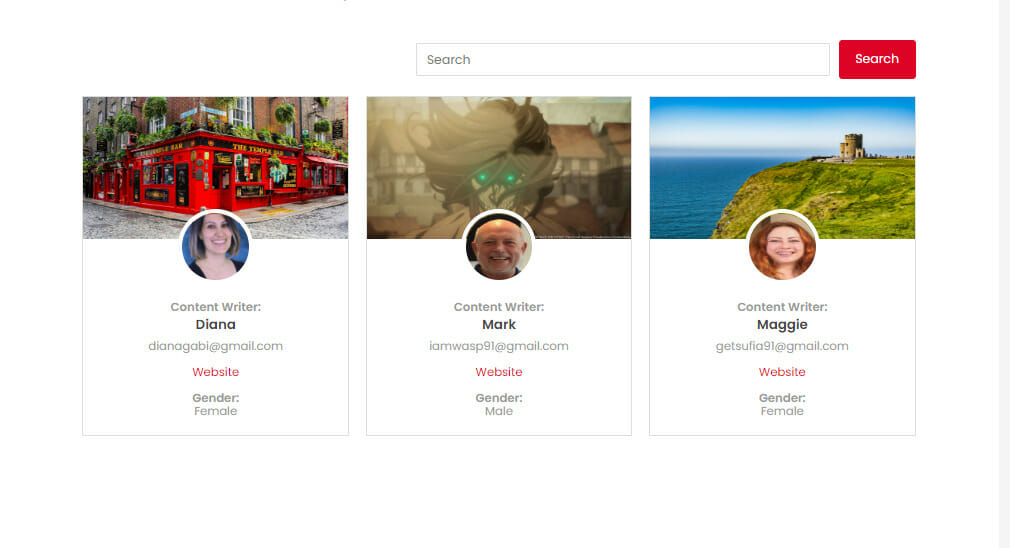The height and width of the screenshot is (548, 1010).
Task: Open Maggie's Website link
Action: 782,372
